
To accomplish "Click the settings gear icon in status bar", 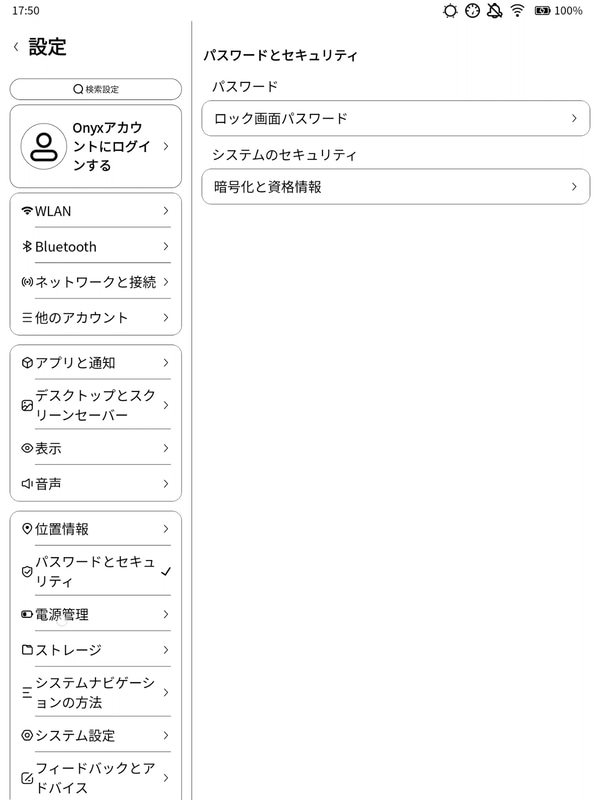I will point(448,12).
